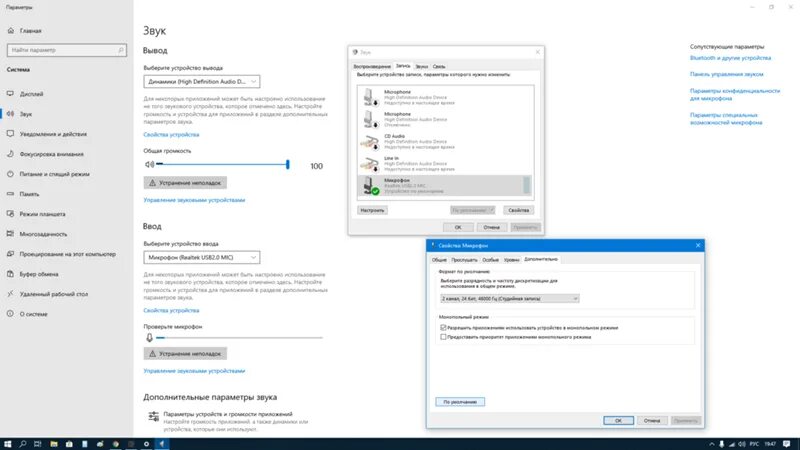Switch to Связь tab in Звук dialog
Image resolution: width=800 pixels, height=450 pixels.
(x=439, y=66)
